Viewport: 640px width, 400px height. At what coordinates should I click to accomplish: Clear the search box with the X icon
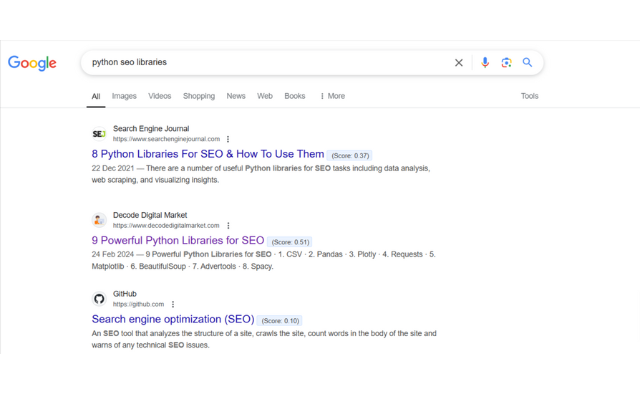click(459, 62)
